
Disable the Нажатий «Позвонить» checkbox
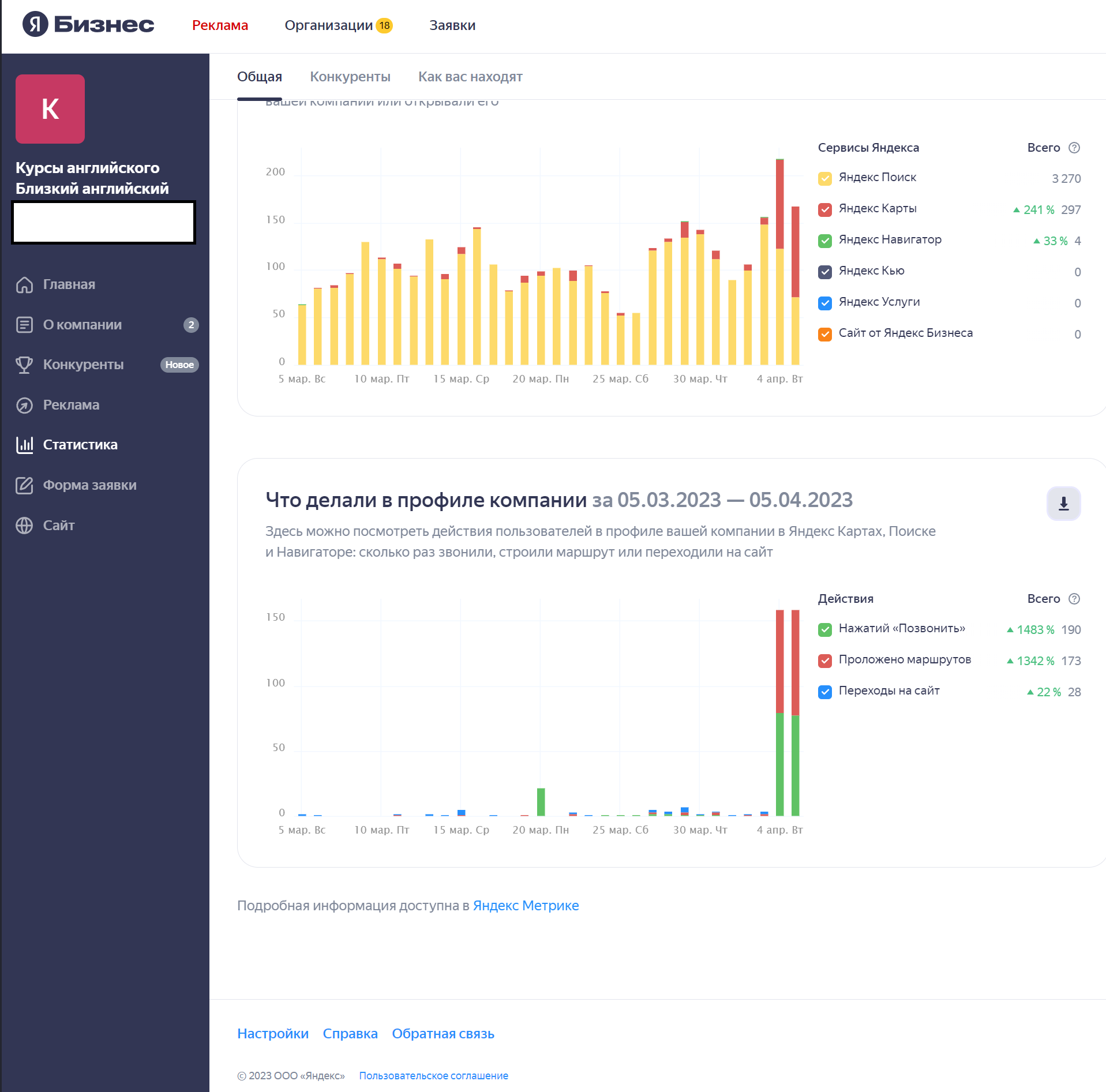[x=824, y=629]
